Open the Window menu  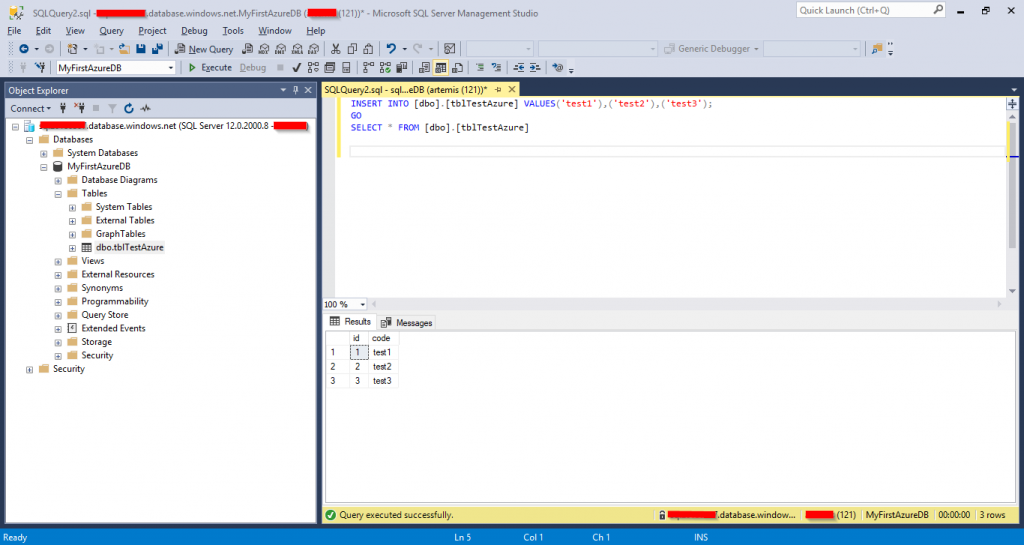pyautogui.click(x=274, y=31)
